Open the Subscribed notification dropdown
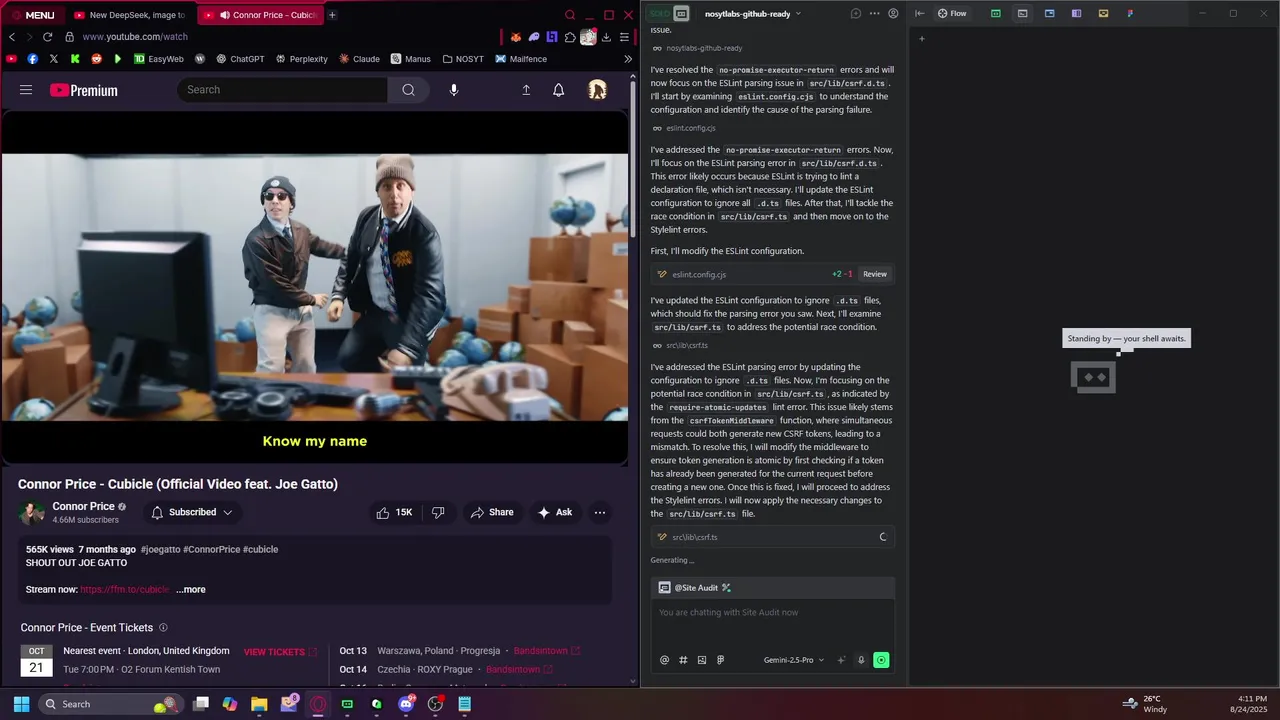 [x=192, y=512]
